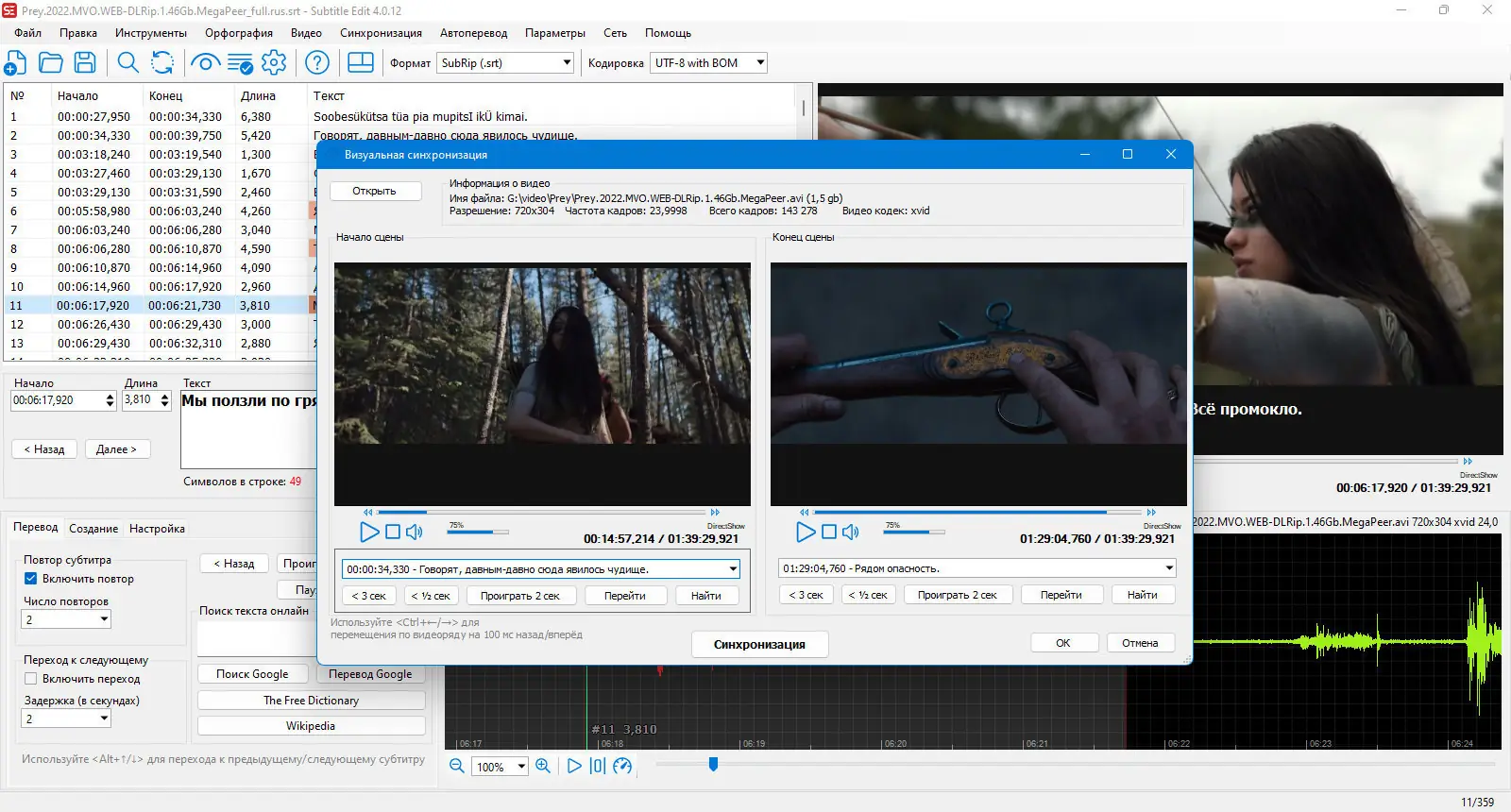Image resolution: width=1511 pixels, height=812 pixels.
Task: Enable the 'Включить переход' checkbox
Action: (30, 679)
